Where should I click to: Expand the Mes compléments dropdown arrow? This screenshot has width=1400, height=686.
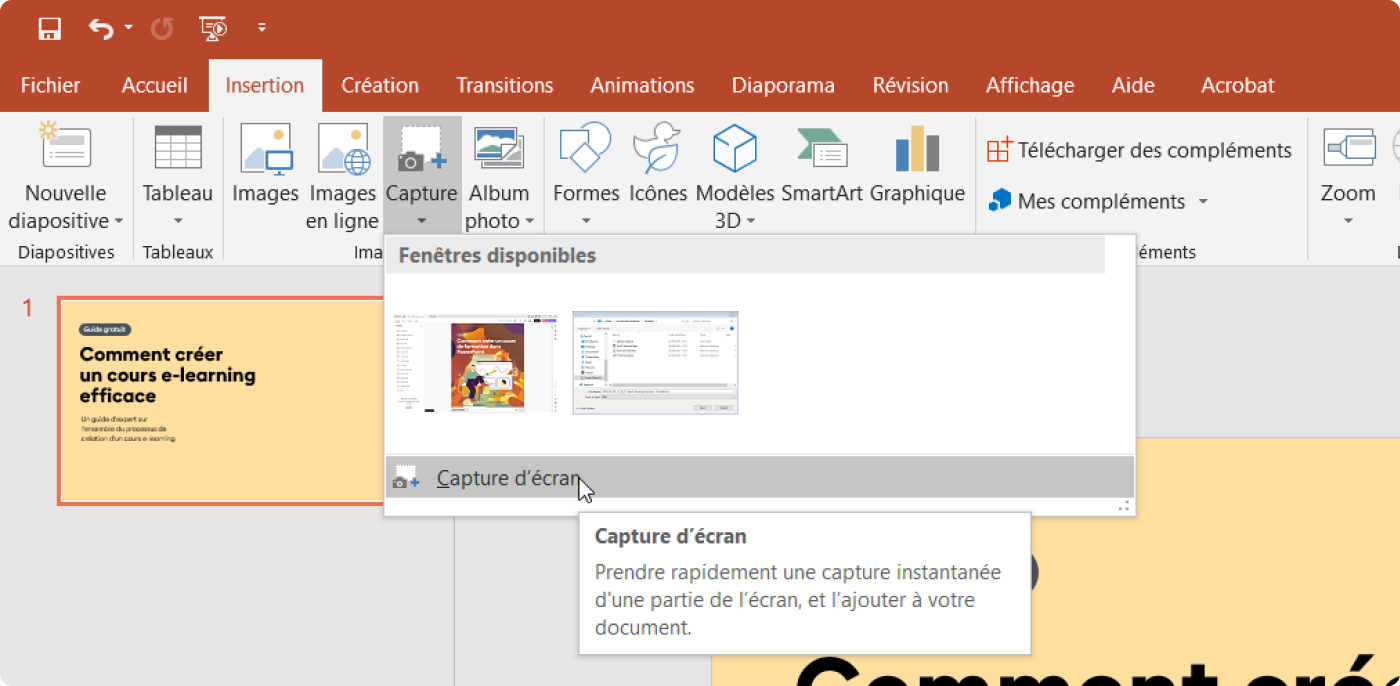[1203, 201]
